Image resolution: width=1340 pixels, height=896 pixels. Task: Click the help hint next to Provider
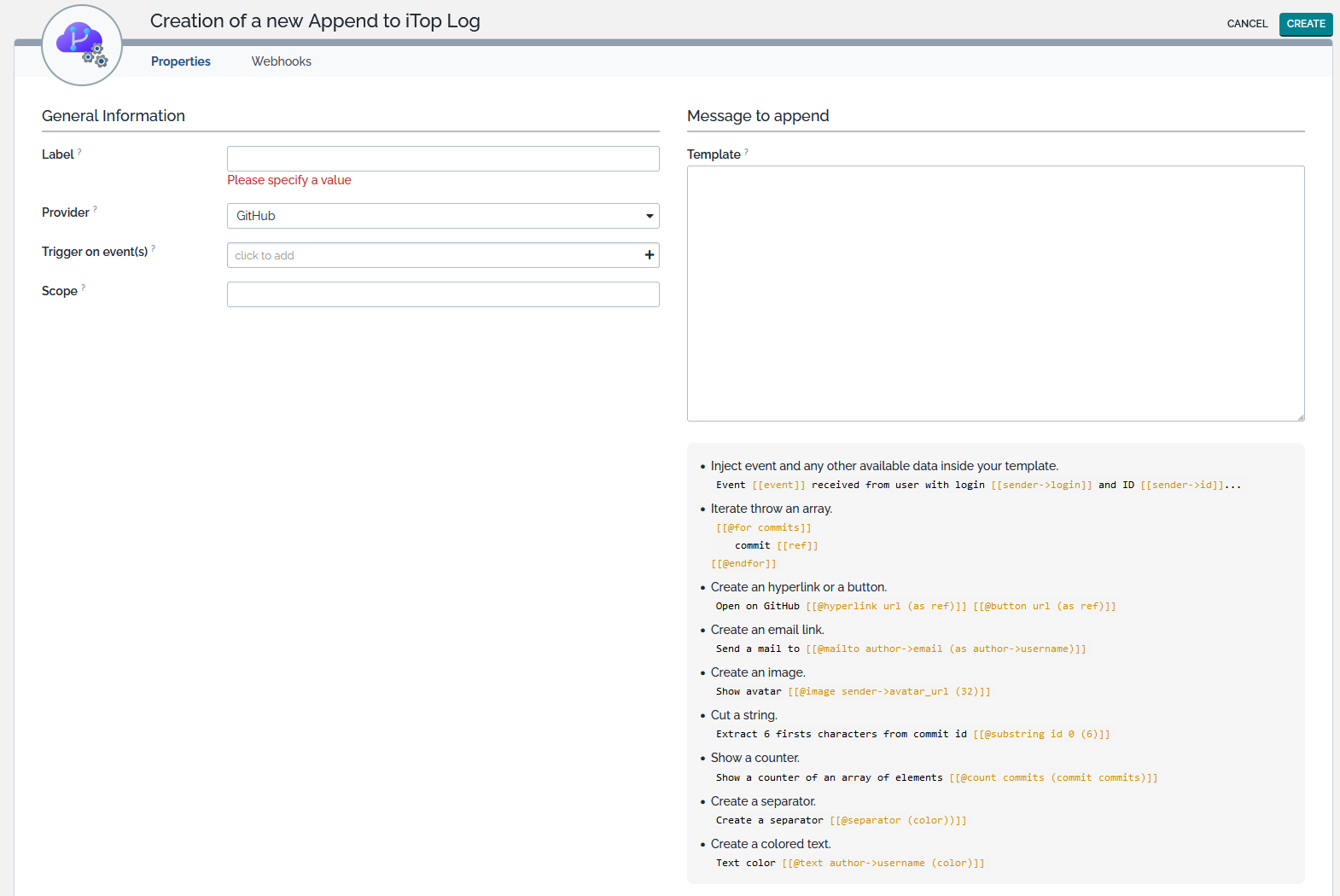pos(95,210)
